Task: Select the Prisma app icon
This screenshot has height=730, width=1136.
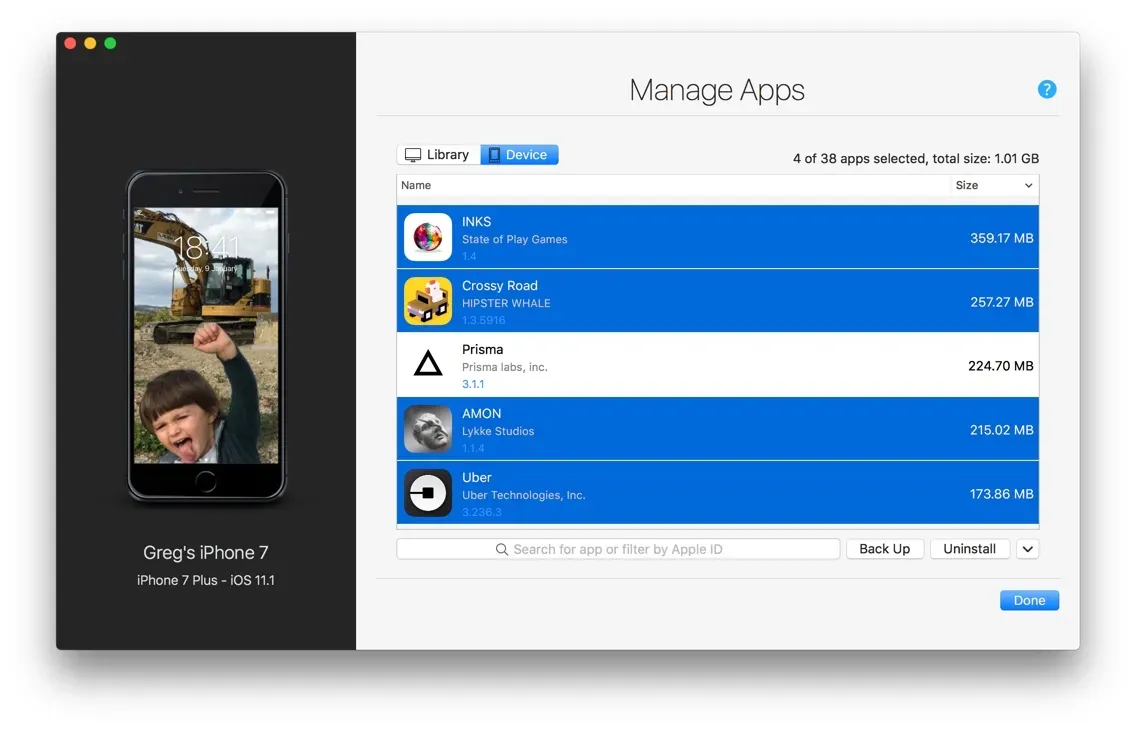Action: [427, 365]
